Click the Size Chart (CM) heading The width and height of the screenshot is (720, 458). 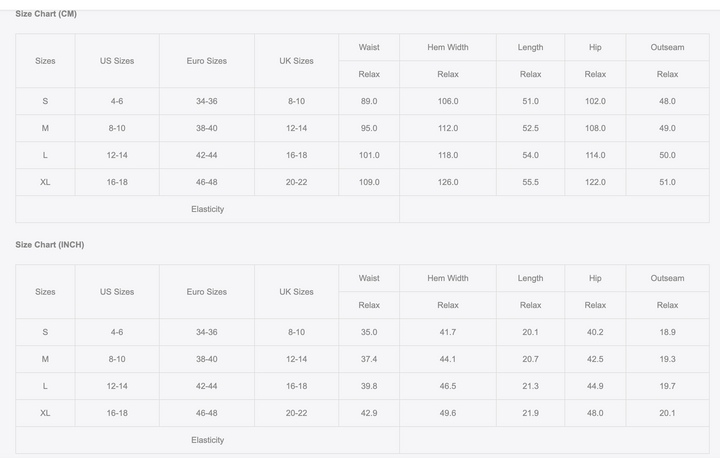pos(46,14)
